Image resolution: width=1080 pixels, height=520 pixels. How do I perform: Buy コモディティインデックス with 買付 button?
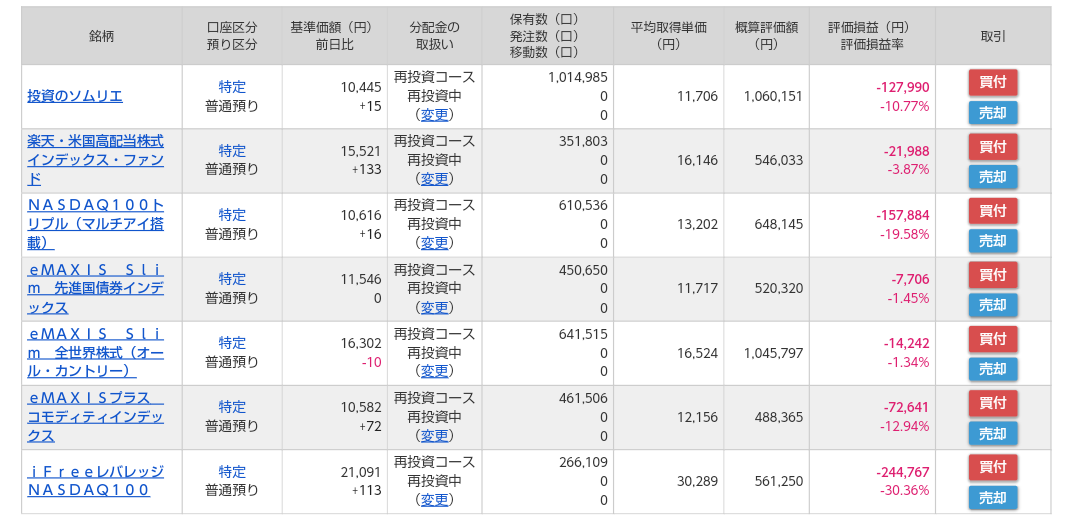pyautogui.click(x=993, y=403)
